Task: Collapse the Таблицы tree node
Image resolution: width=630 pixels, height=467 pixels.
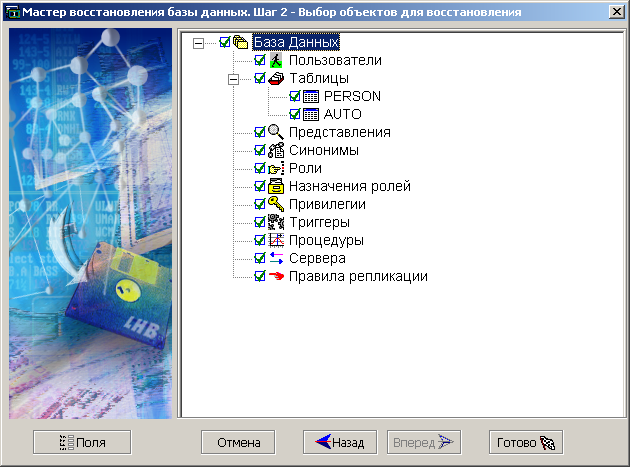Action: (234, 79)
